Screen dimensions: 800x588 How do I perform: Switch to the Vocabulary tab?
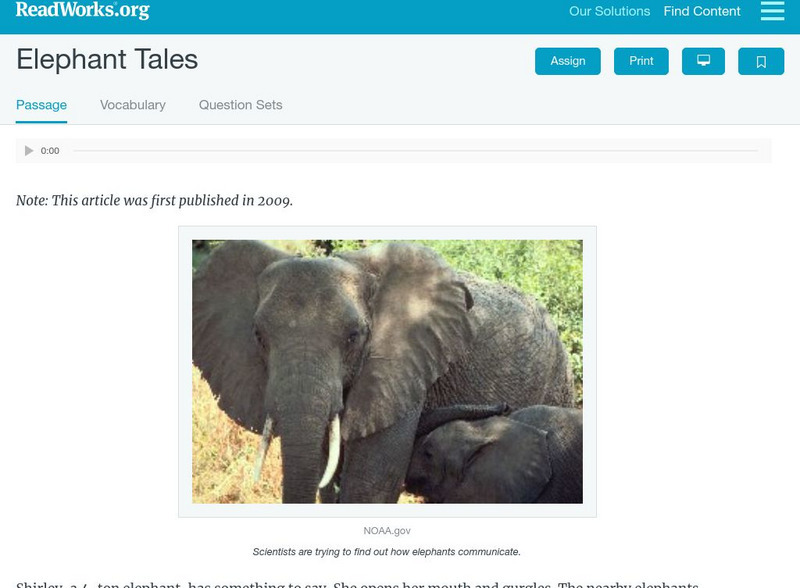tap(133, 105)
